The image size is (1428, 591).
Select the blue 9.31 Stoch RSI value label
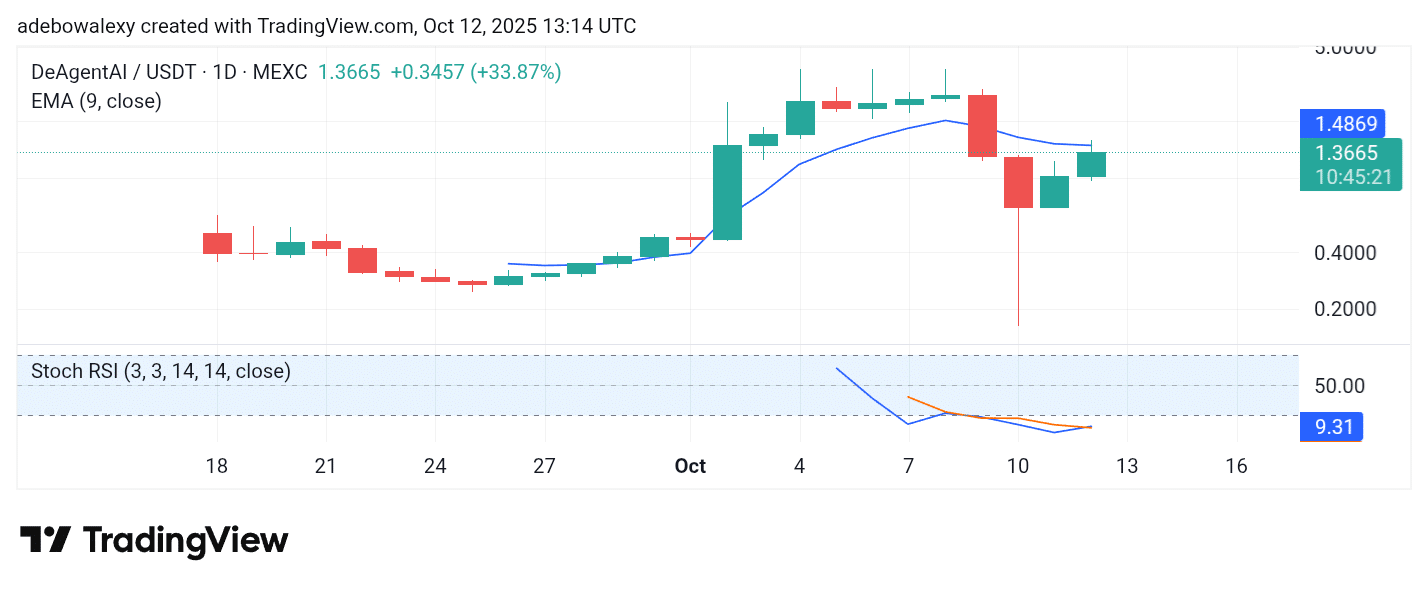coord(1331,428)
